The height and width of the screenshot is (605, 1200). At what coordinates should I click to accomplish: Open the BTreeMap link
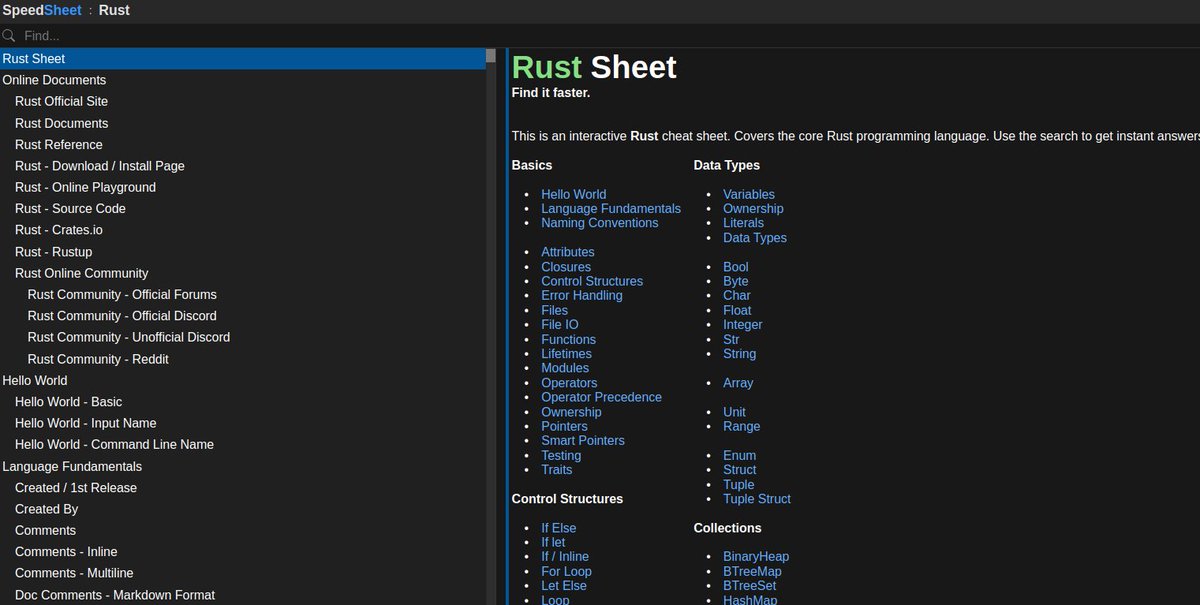pyautogui.click(x=753, y=572)
